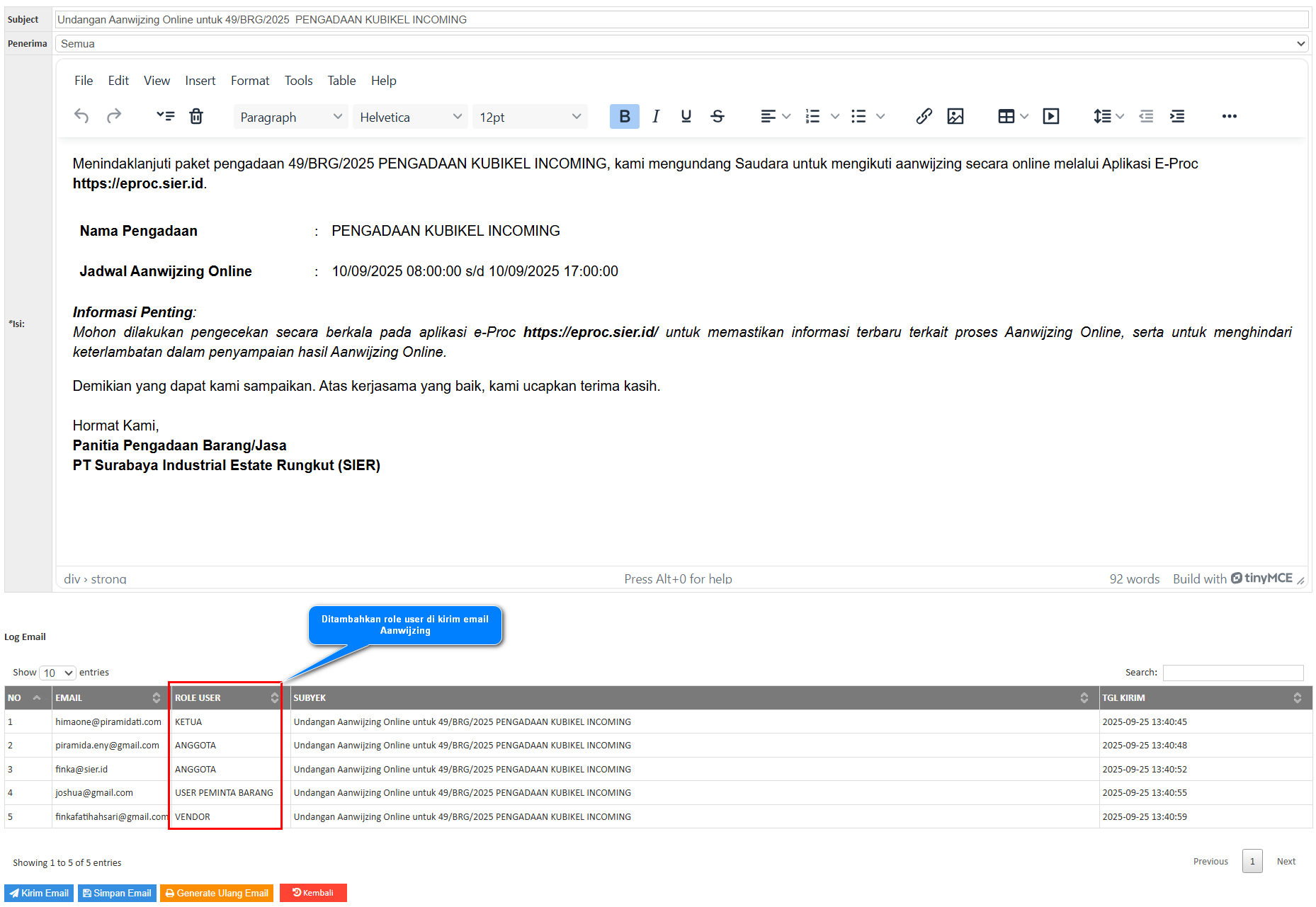Click the Generate Ulang Email button
The height and width of the screenshot is (907, 1316).
coord(217,893)
